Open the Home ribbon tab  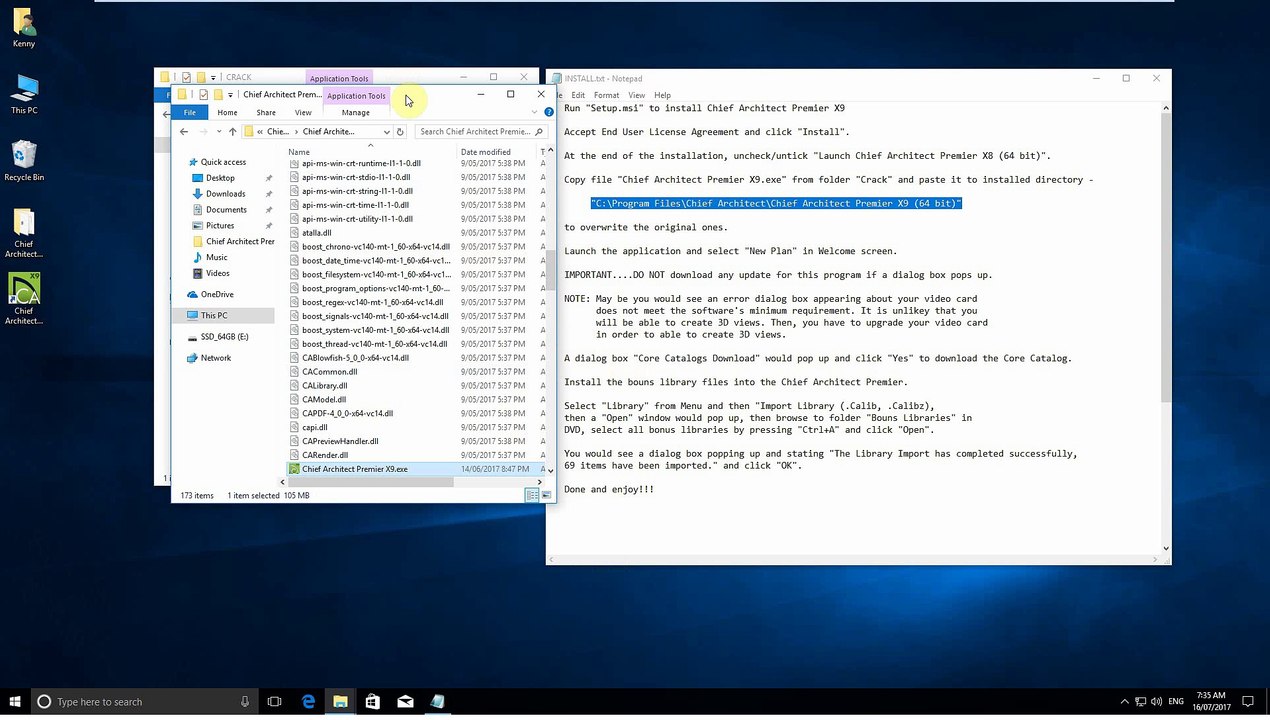(x=227, y=112)
